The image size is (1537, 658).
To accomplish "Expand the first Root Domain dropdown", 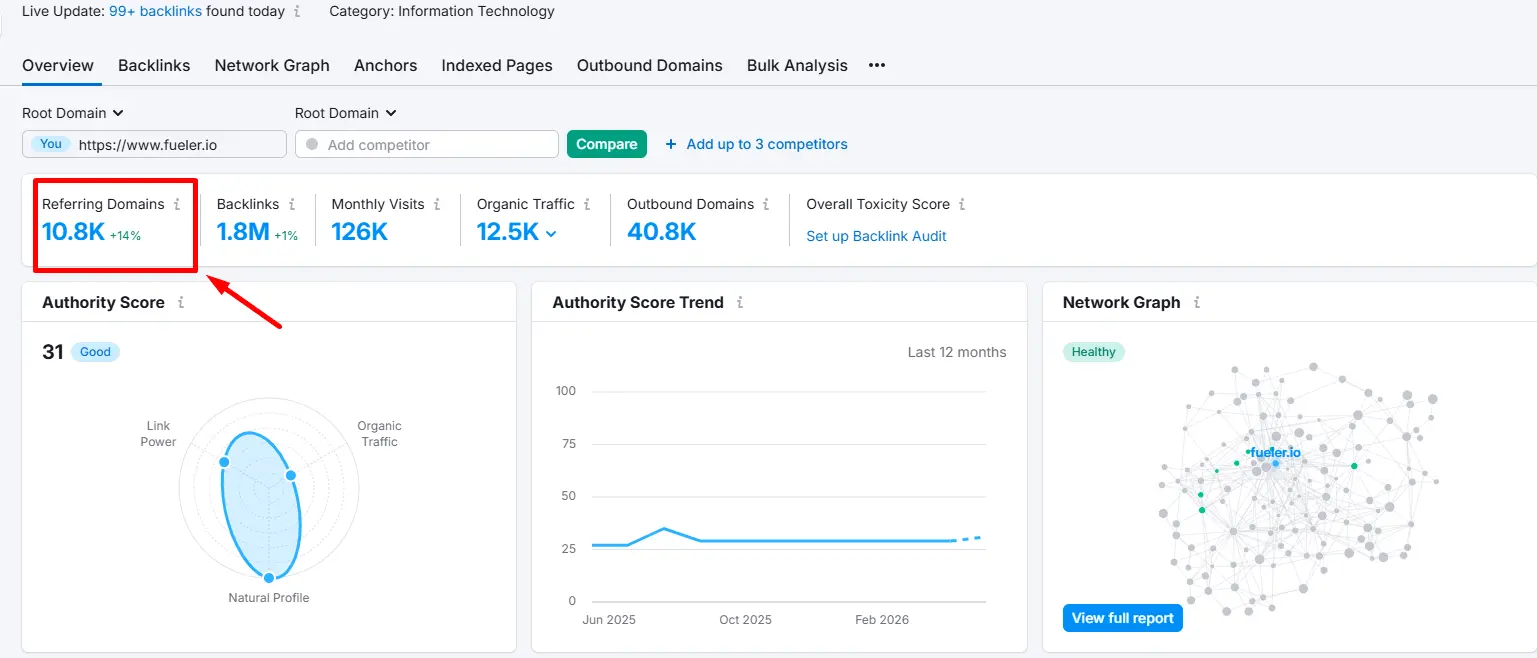I will point(73,113).
